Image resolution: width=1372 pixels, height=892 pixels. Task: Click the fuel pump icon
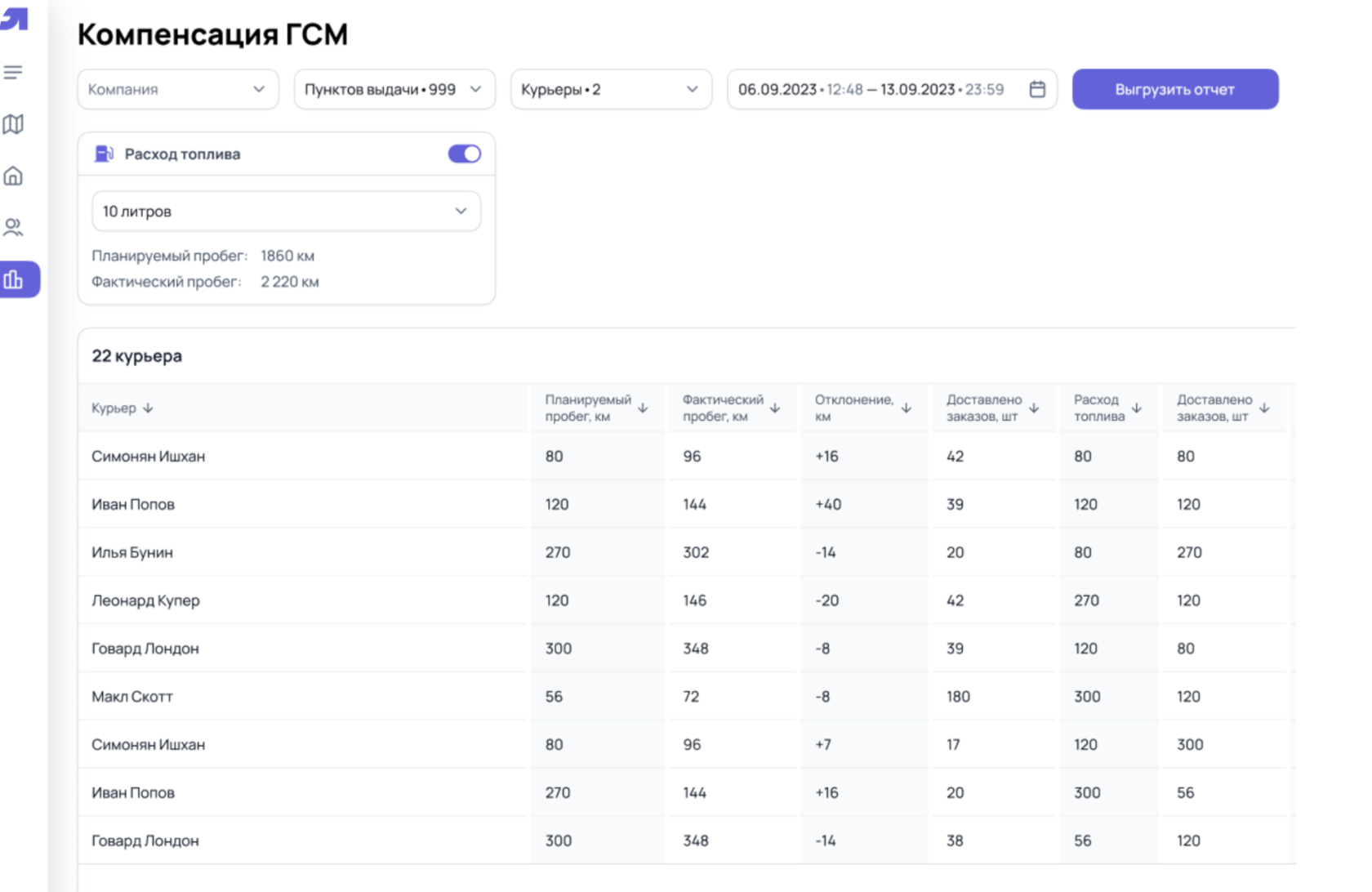pos(104,154)
